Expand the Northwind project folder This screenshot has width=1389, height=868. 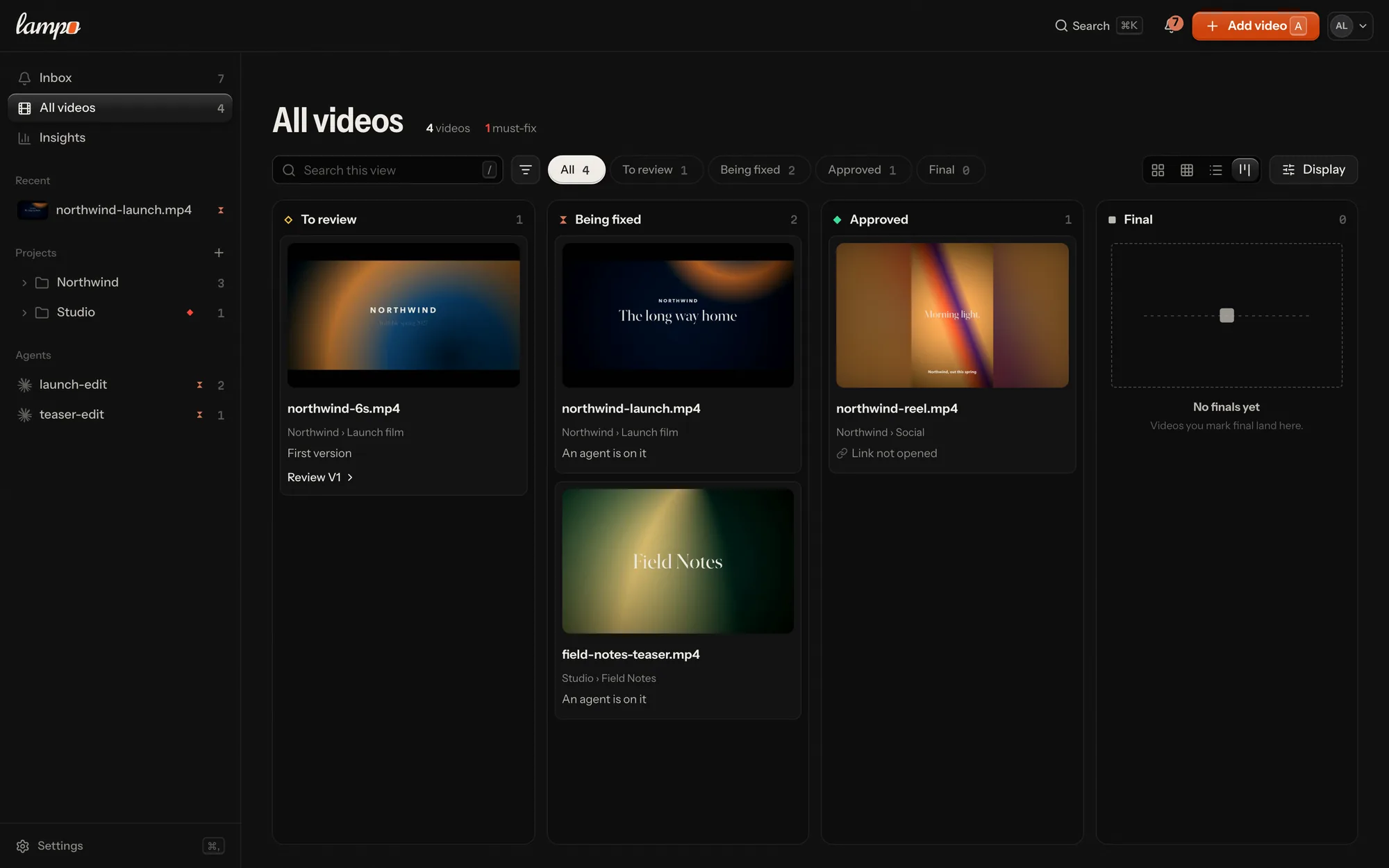24,283
